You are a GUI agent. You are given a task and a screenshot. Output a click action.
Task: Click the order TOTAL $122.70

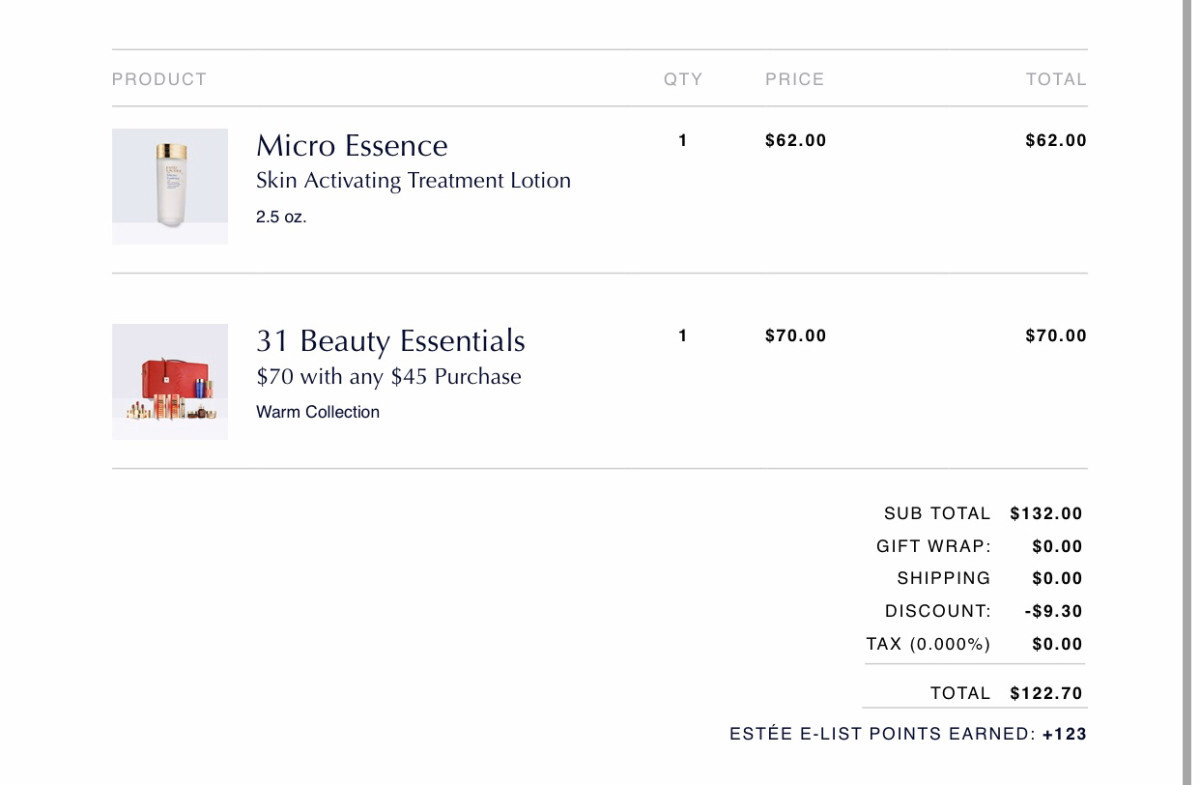pos(1046,693)
